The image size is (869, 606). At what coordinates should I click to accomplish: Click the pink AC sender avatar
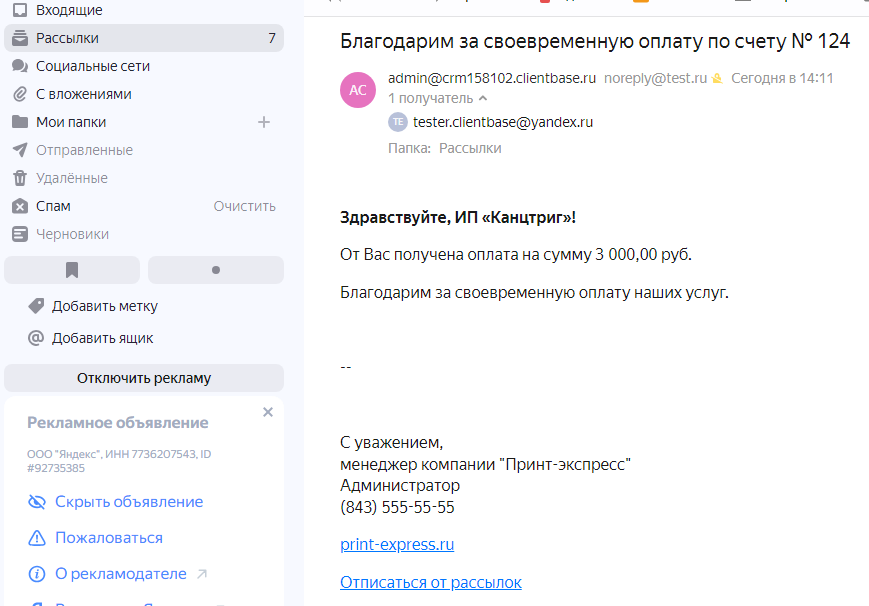(x=358, y=89)
